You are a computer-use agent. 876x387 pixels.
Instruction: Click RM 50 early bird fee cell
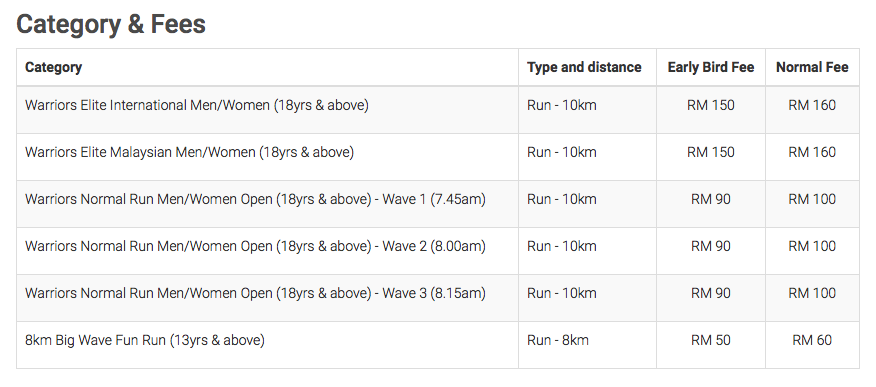pos(711,340)
